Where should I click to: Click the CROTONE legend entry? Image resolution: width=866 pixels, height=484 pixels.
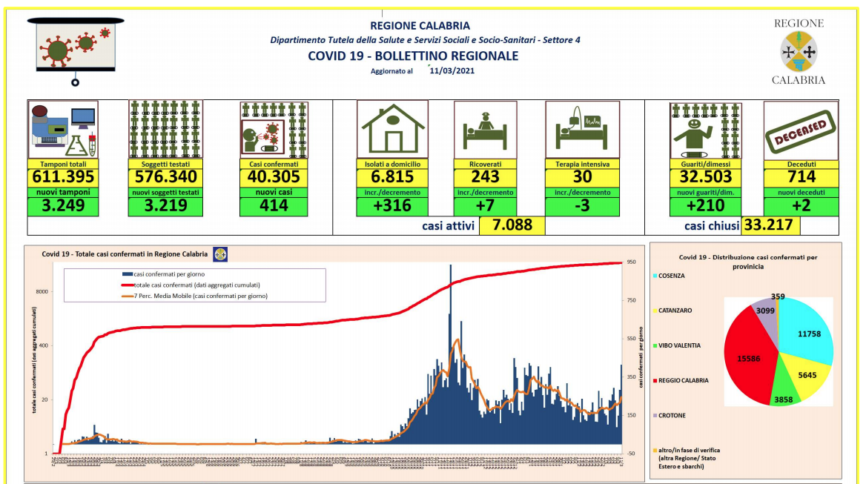coord(672,414)
